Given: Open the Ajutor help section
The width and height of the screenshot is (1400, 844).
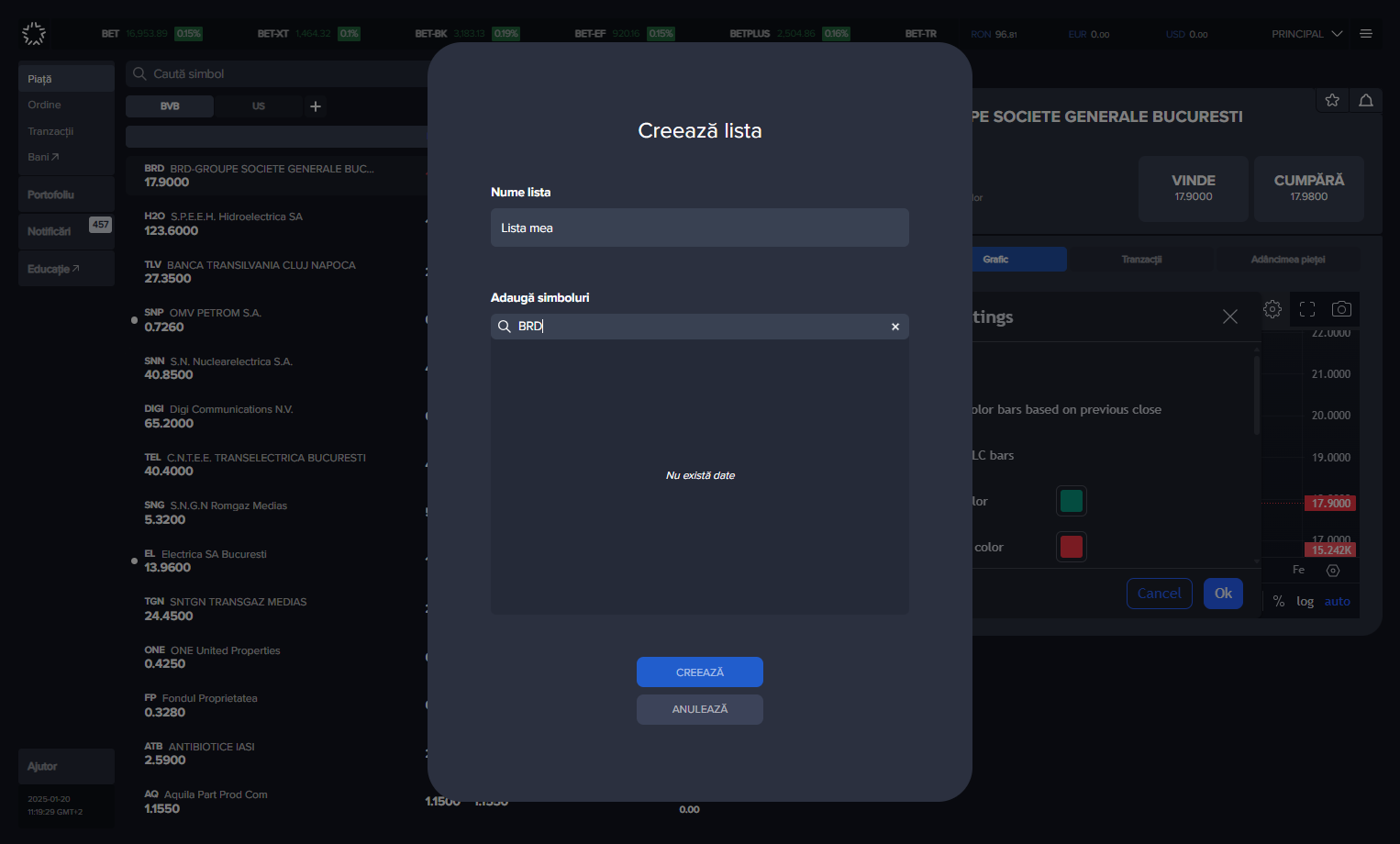Looking at the screenshot, I should pos(66,766).
